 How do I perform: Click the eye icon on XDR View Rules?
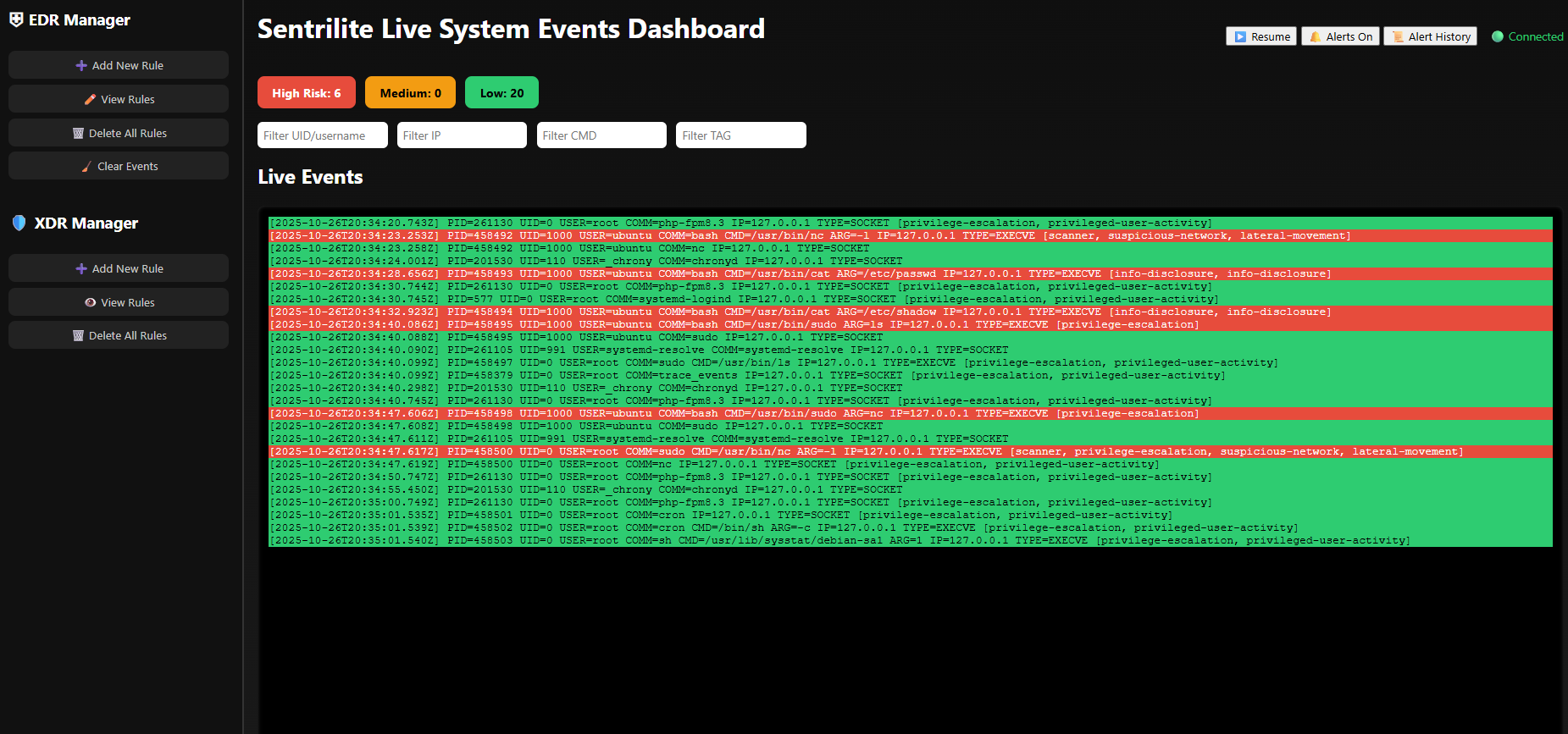tap(90, 302)
